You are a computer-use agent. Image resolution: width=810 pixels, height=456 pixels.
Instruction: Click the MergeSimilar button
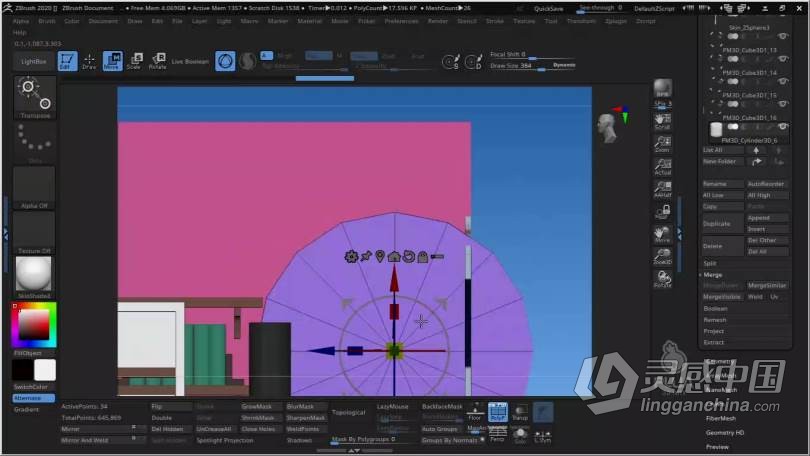point(767,286)
